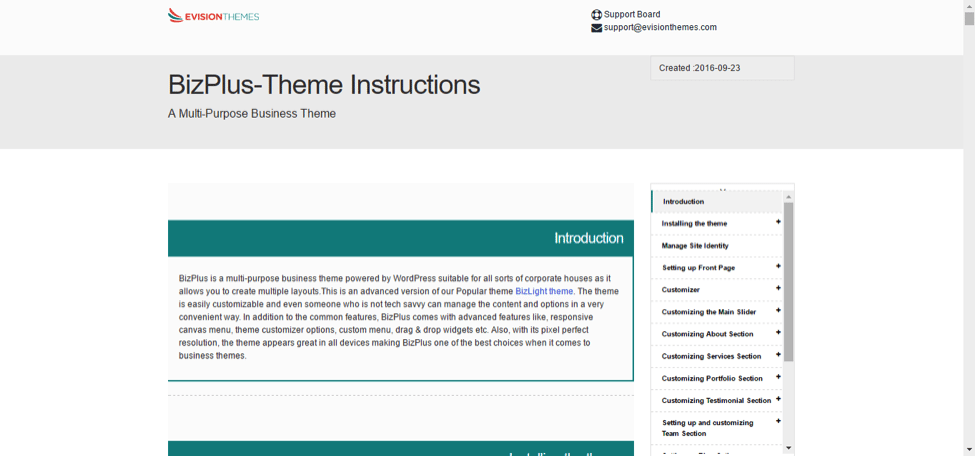Click the Evision Themes logo
This screenshot has height=457, width=975.
coord(213,16)
